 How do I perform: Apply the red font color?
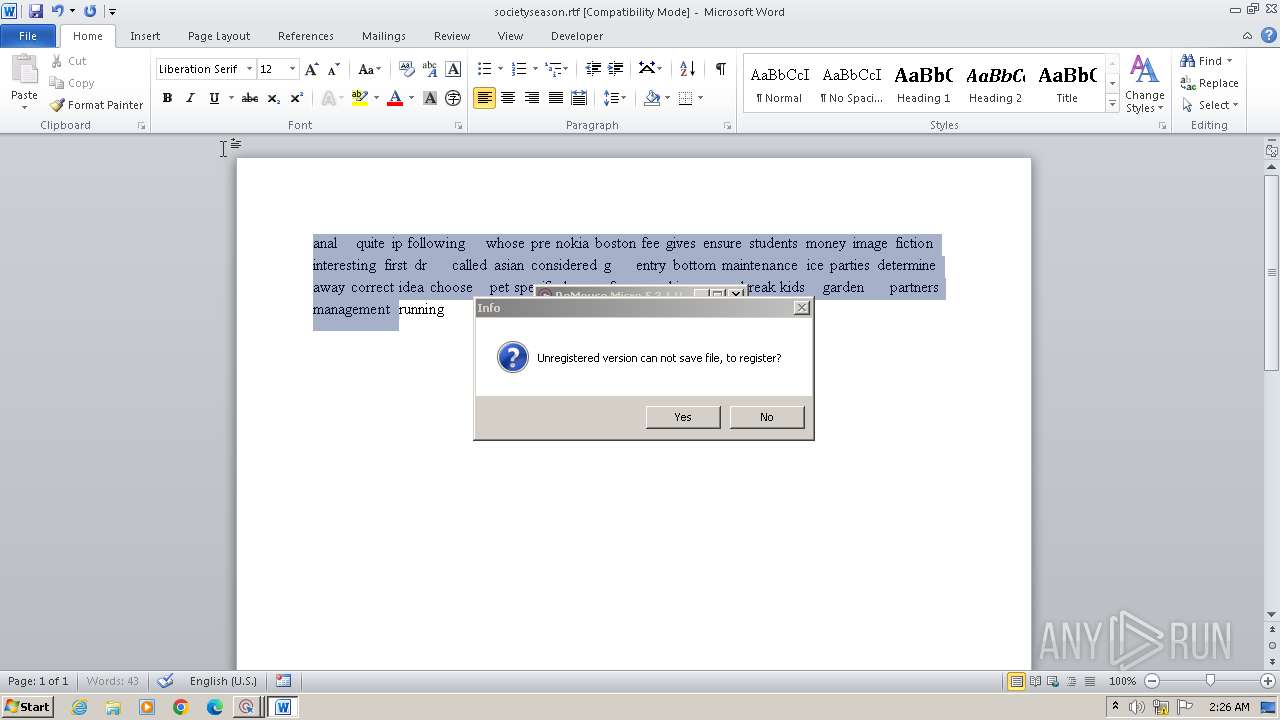395,98
